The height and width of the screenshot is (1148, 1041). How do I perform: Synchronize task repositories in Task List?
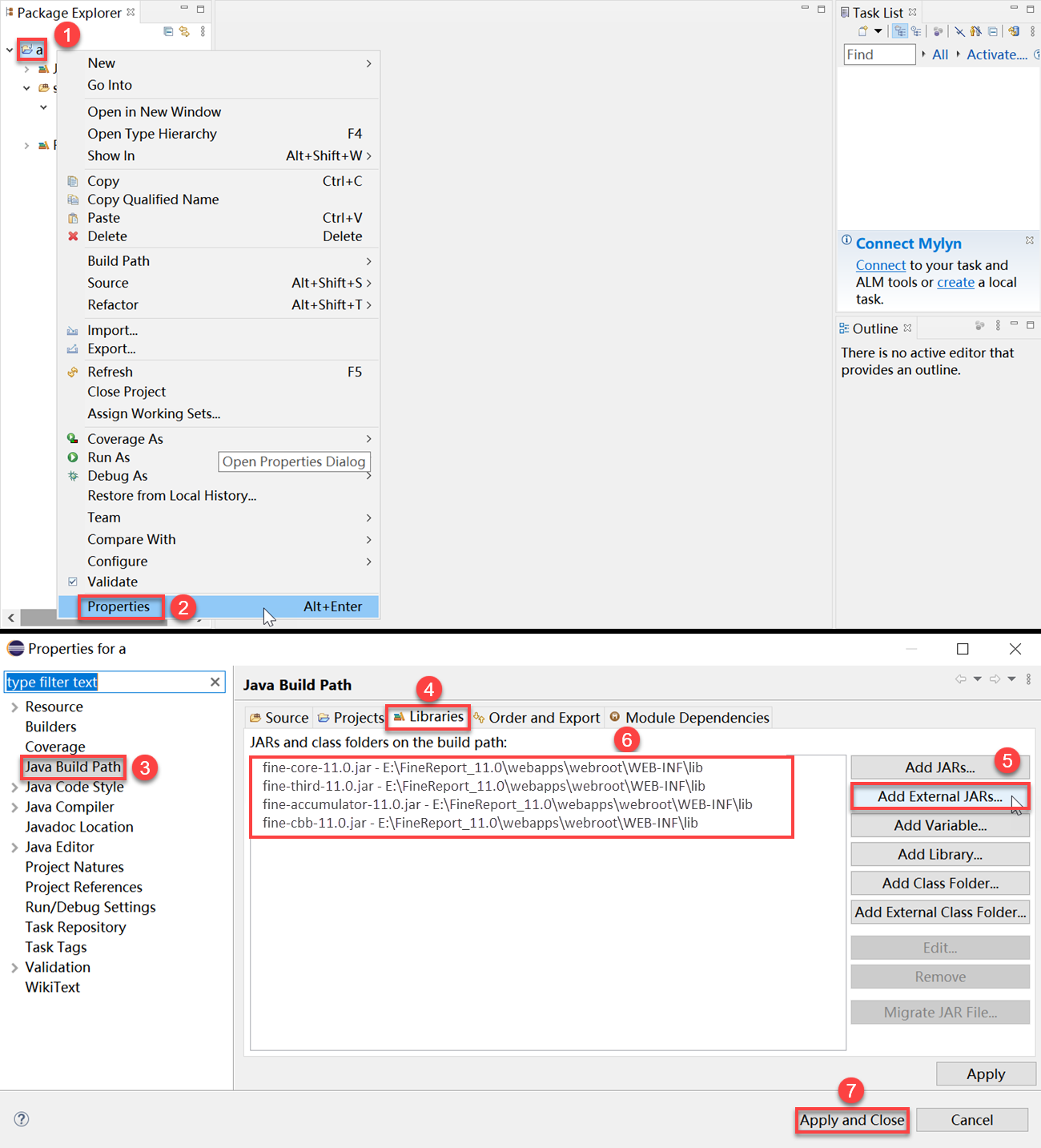click(1012, 31)
